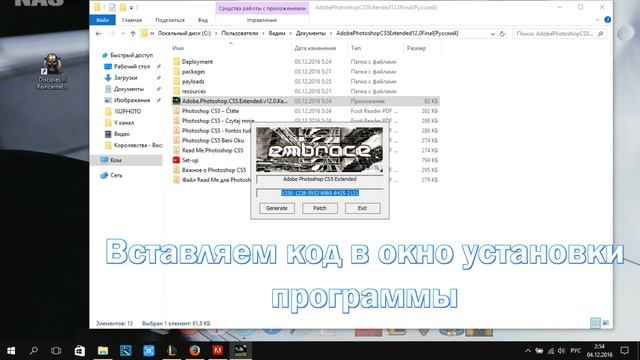Show hidden tray icons chevron
640x360 pixels.
(x=528, y=351)
